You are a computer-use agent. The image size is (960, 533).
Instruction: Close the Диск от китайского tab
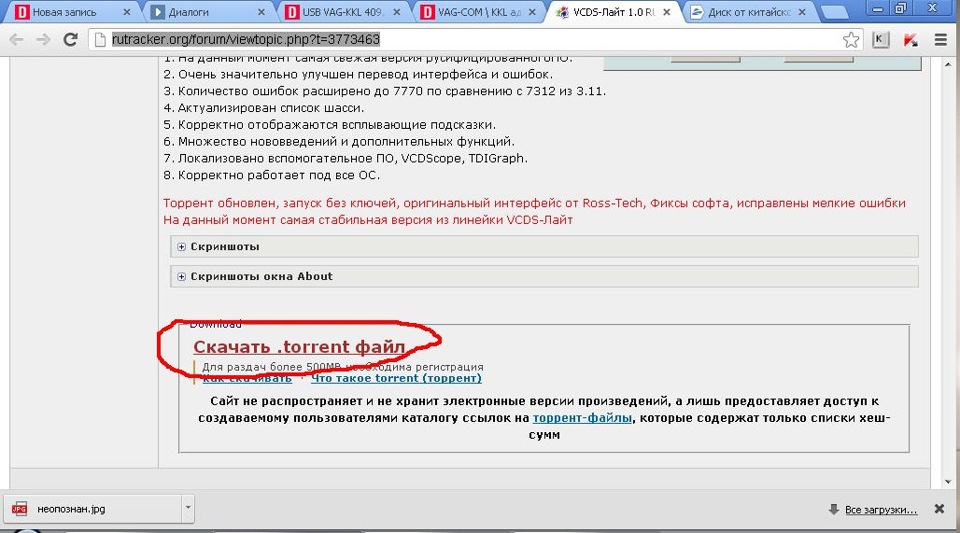[x=802, y=12]
